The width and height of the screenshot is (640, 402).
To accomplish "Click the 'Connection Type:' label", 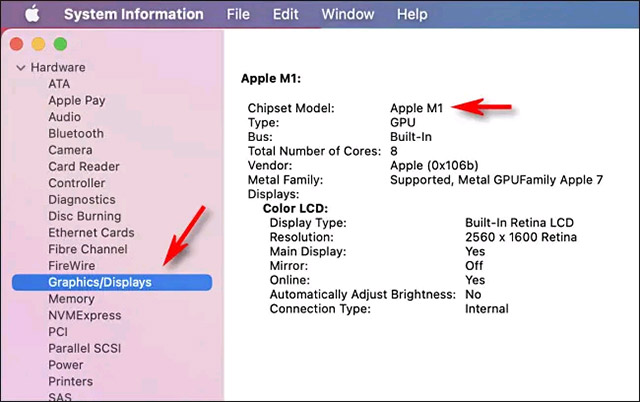I will 320,309.
